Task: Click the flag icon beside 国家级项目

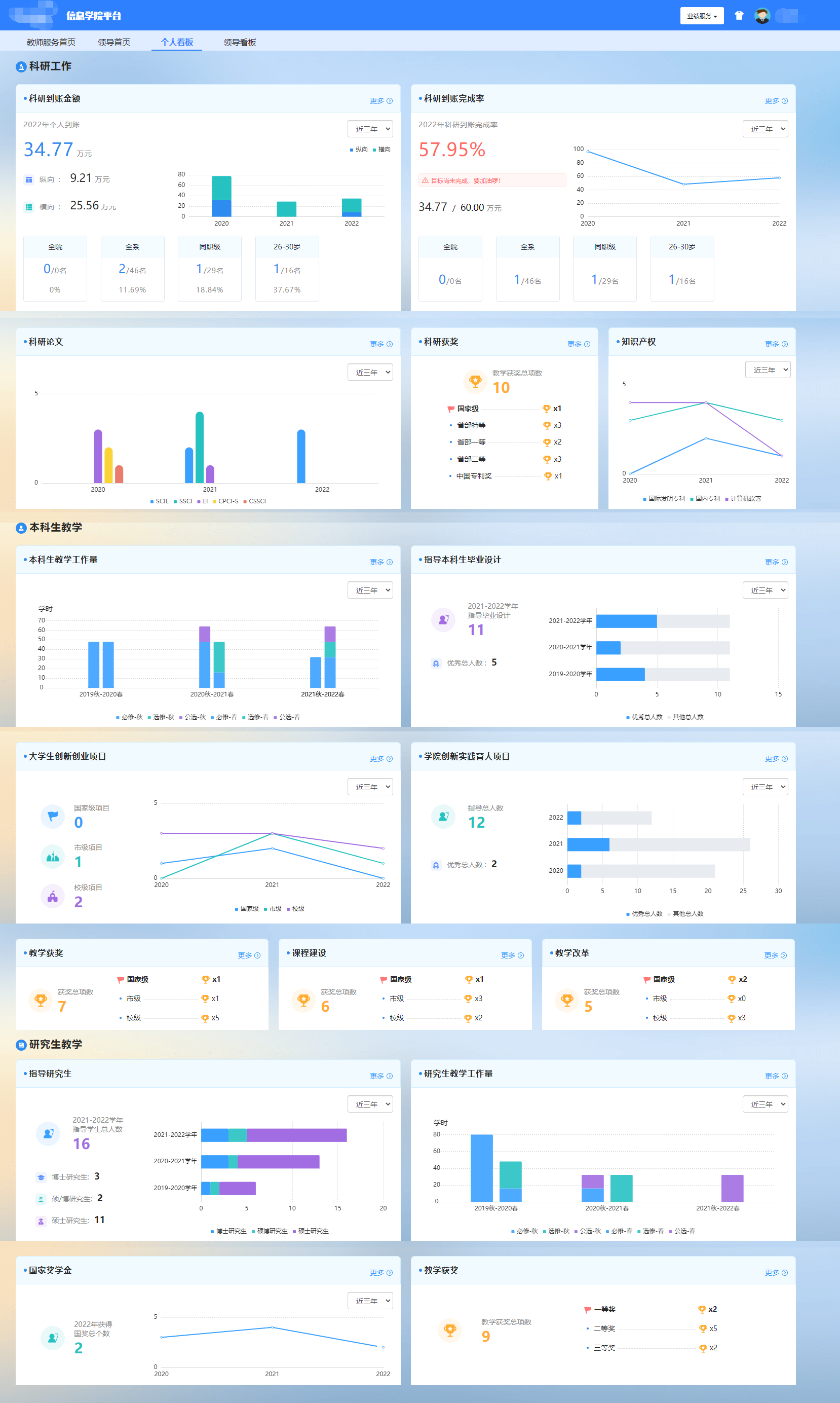Action: pos(53,816)
